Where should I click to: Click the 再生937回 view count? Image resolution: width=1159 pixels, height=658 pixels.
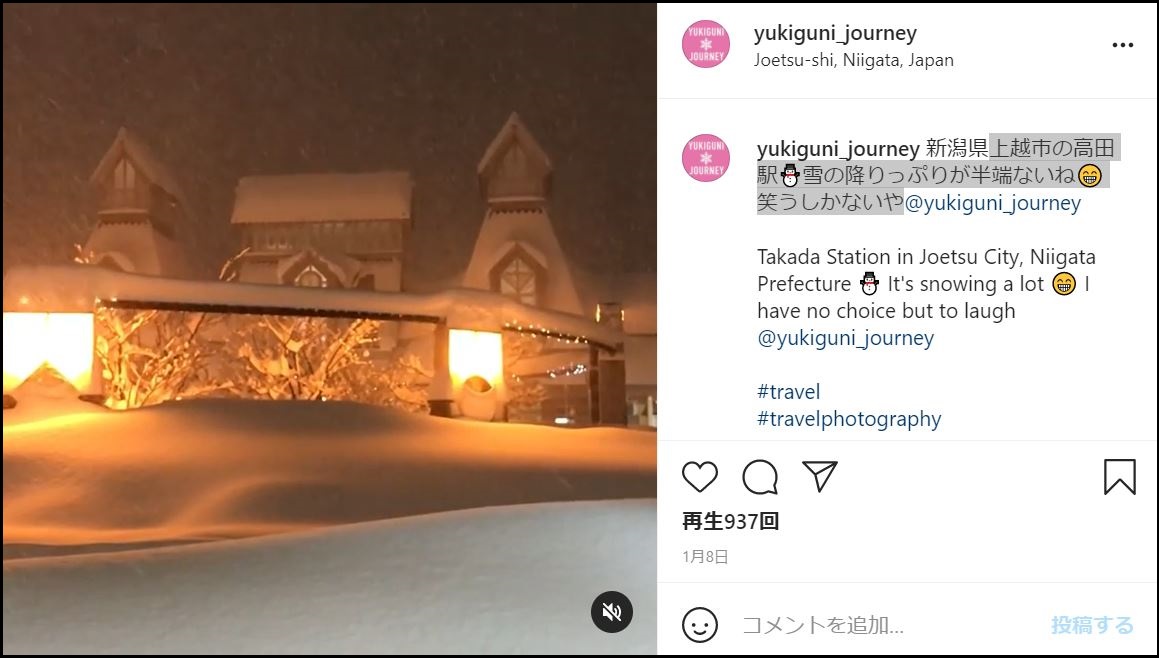(730, 521)
